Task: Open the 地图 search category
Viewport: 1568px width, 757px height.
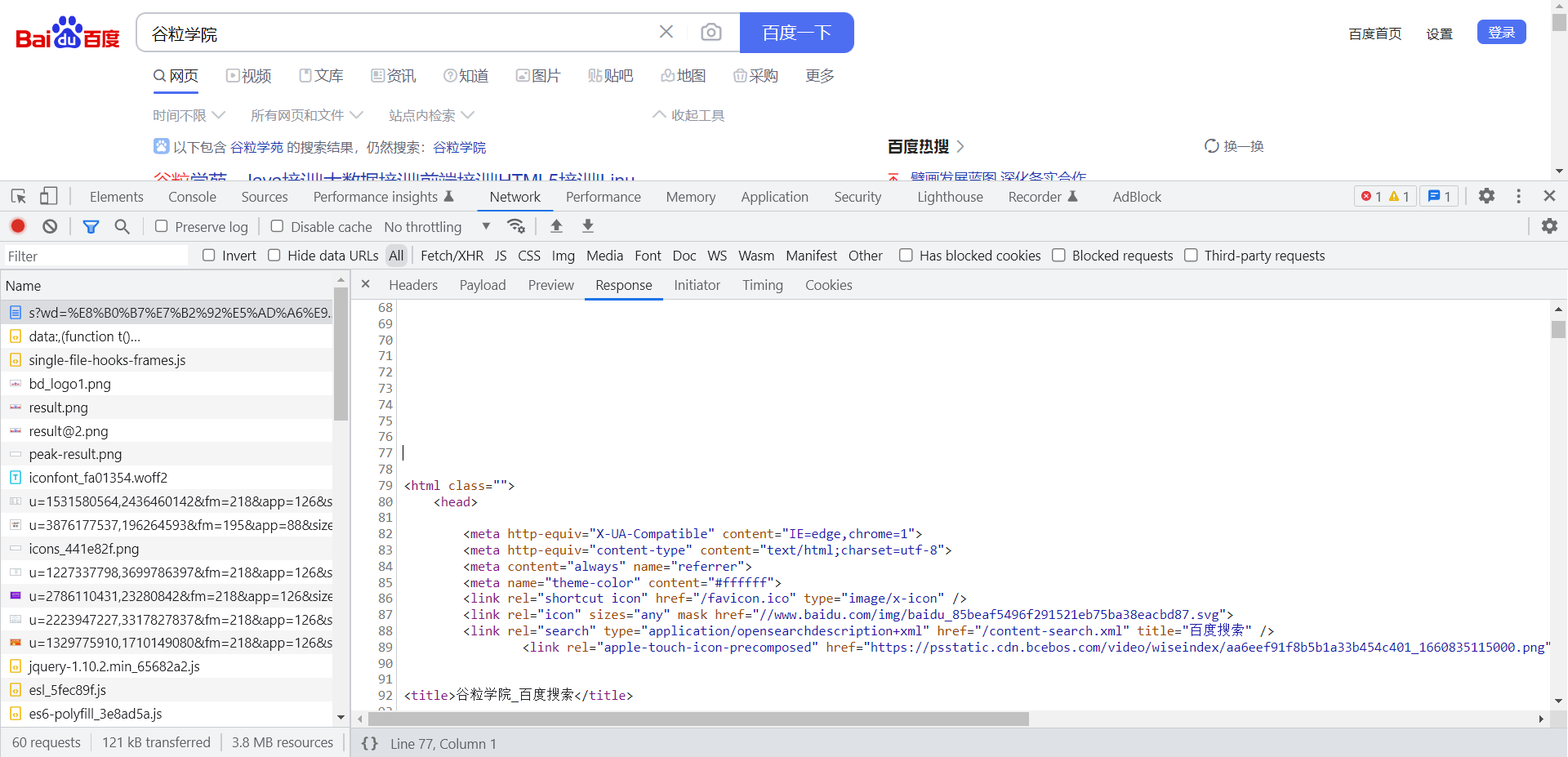Action: (684, 76)
